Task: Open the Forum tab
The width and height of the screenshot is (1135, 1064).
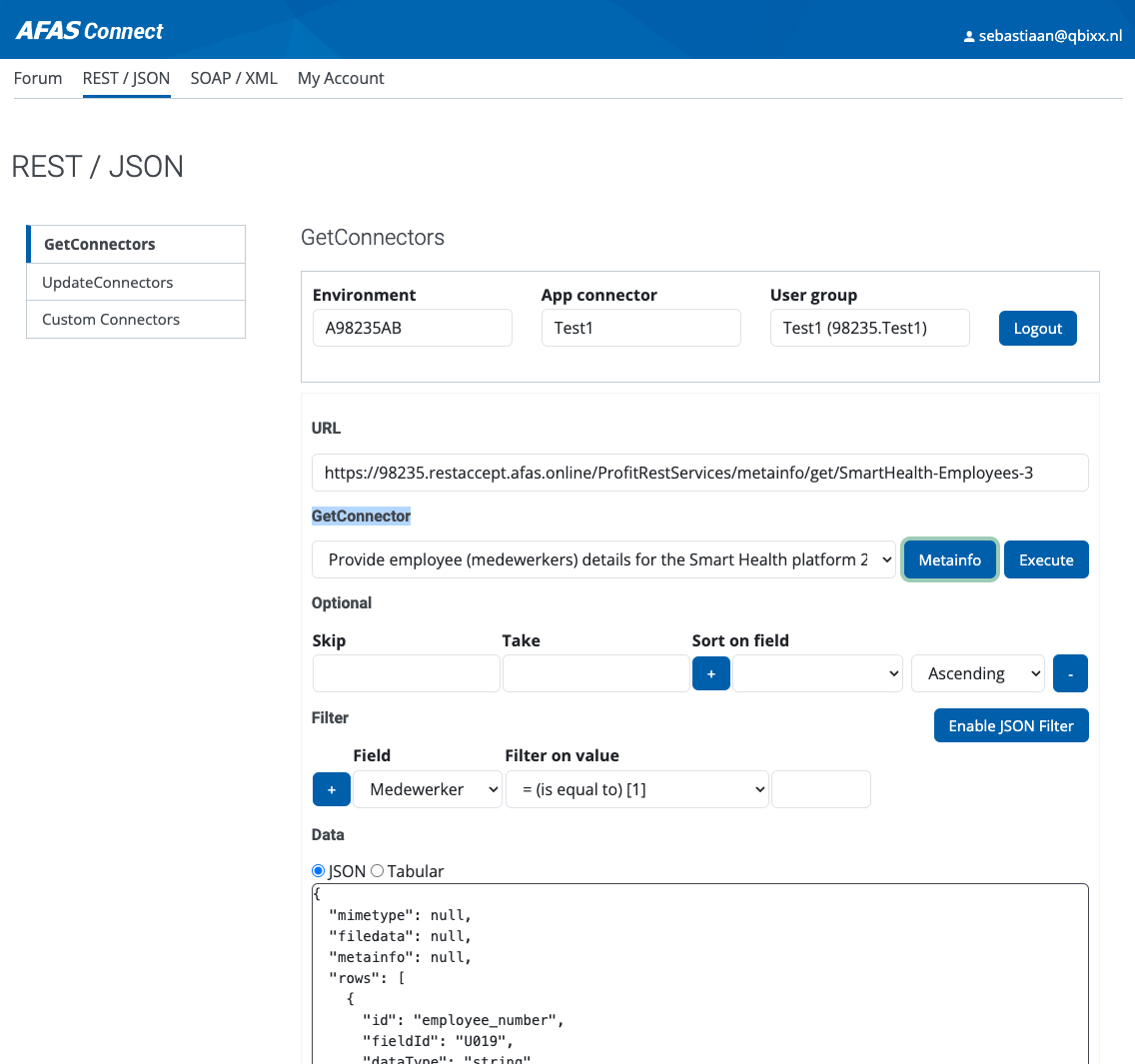Action: click(38, 78)
